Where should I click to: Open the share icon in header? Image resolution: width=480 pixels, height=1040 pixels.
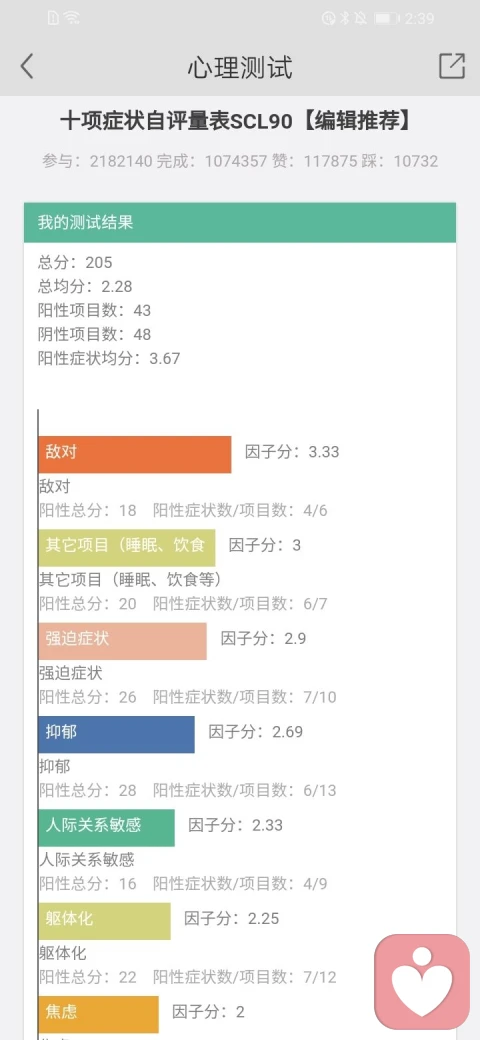click(451, 66)
